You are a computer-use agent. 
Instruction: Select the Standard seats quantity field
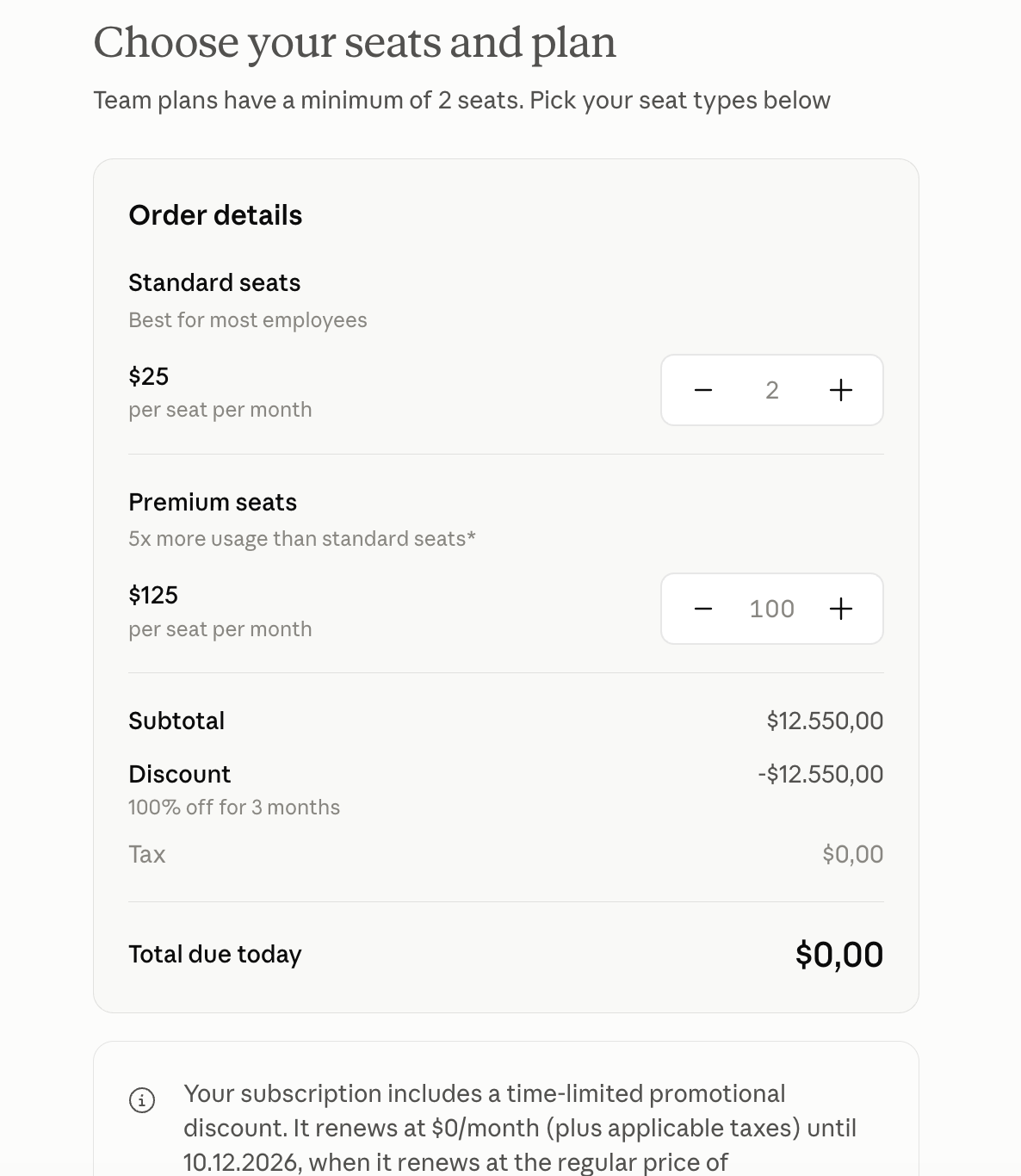772,390
